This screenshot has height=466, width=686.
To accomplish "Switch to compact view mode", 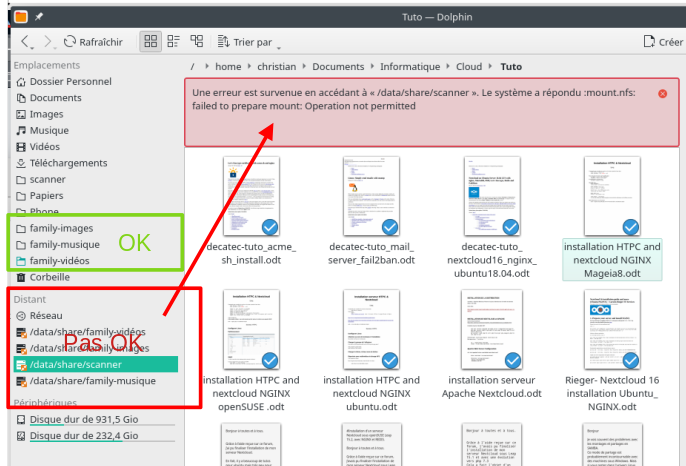I will 174,42.
